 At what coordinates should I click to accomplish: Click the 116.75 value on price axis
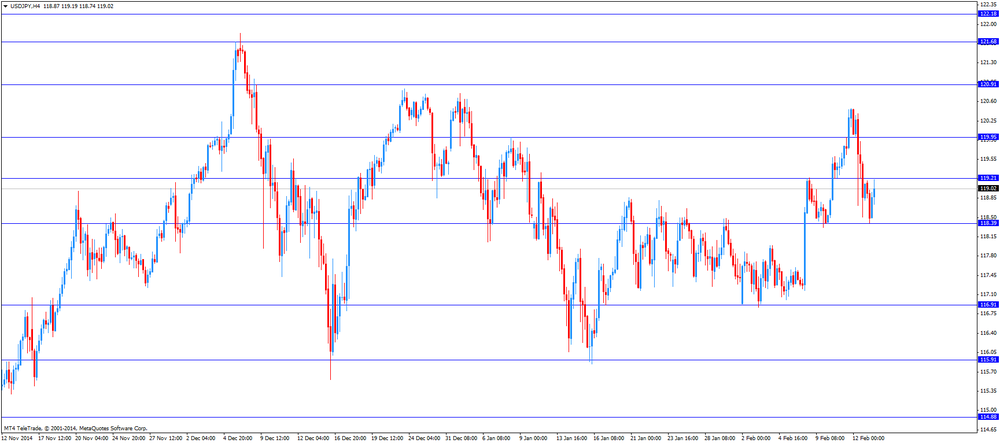point(989,313)
